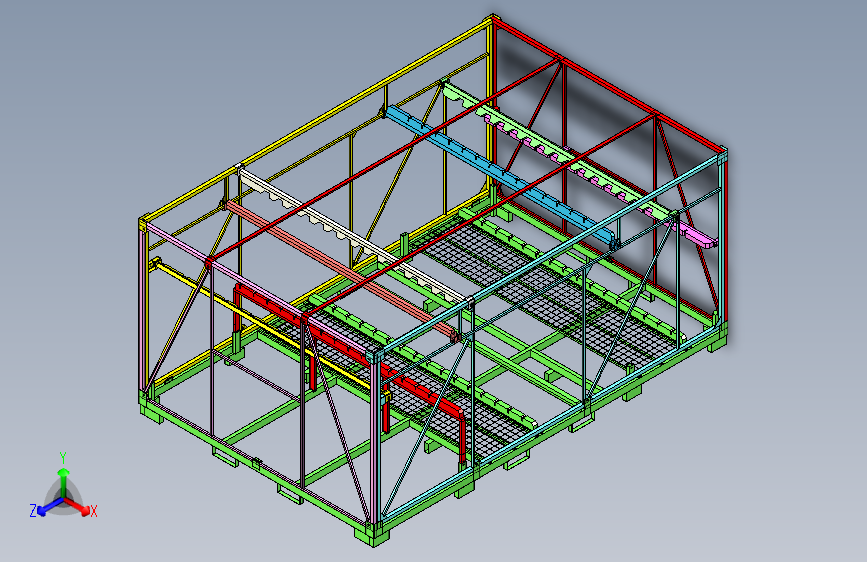Select the magenta toothed beam end piece

click(698, 235)
